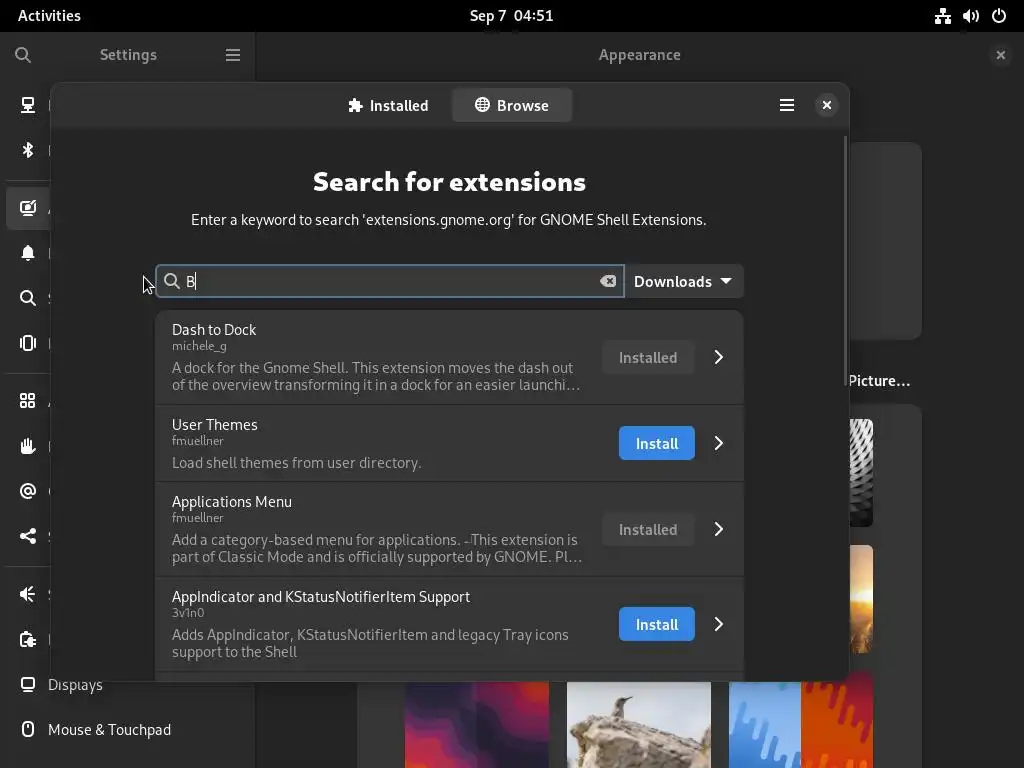1024x768 pixels.
Task: Install AppIndicator and KStatusNotifierItem Support
Action: tap(656, 624)
